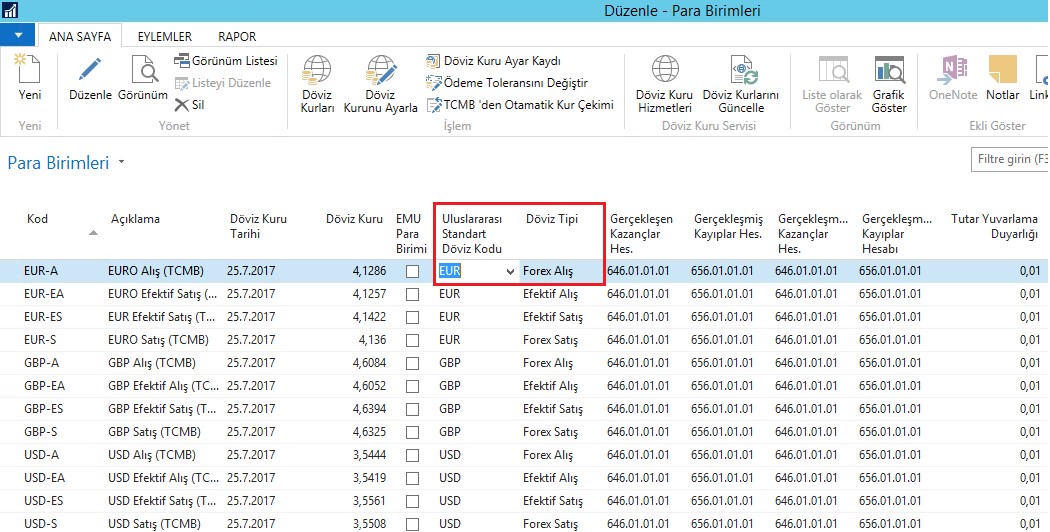The height and width of the screenshot is (532, 1050).
Task: Click Döviz Kurlarını Güncelle icon
Action: tap(743, 70)
